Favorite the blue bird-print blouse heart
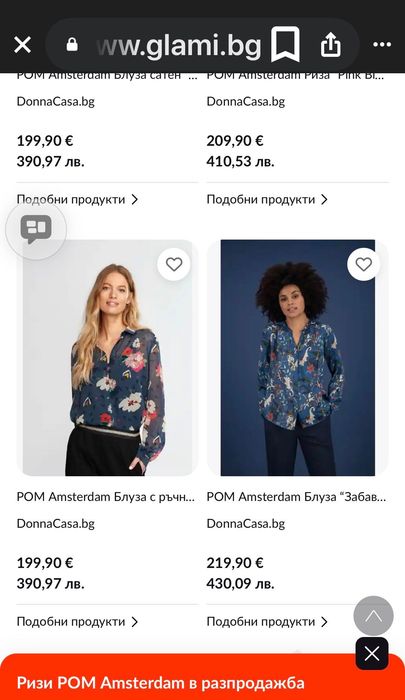Image resolution: width=405 pixels, height=700 pixels. [x=363, y=264]
